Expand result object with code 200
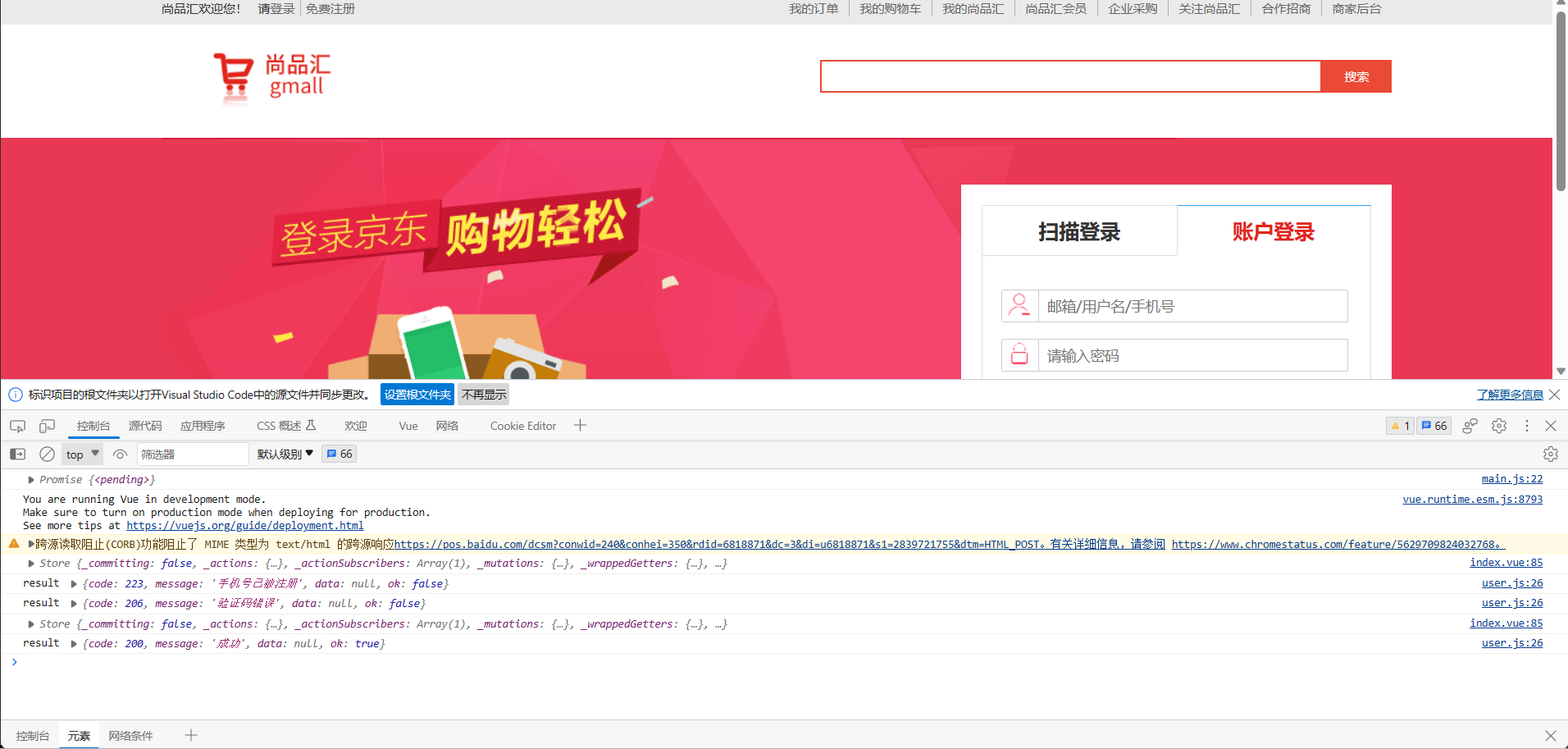1568x749 pixels. 74,644
